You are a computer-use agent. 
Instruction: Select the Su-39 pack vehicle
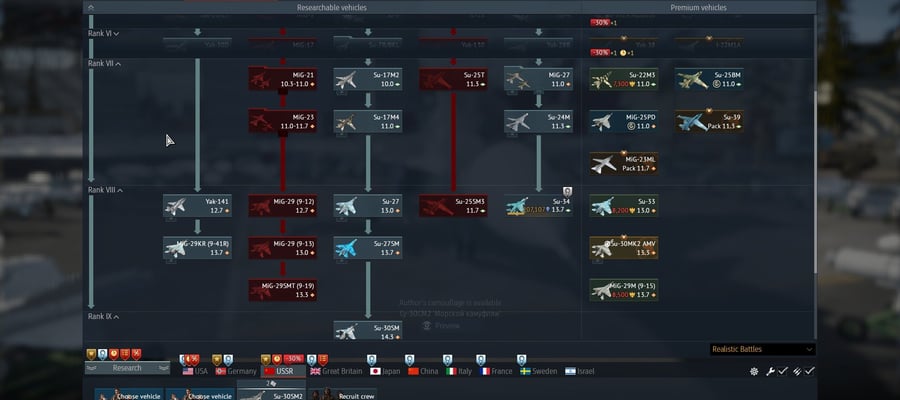(x=709, y=121)
